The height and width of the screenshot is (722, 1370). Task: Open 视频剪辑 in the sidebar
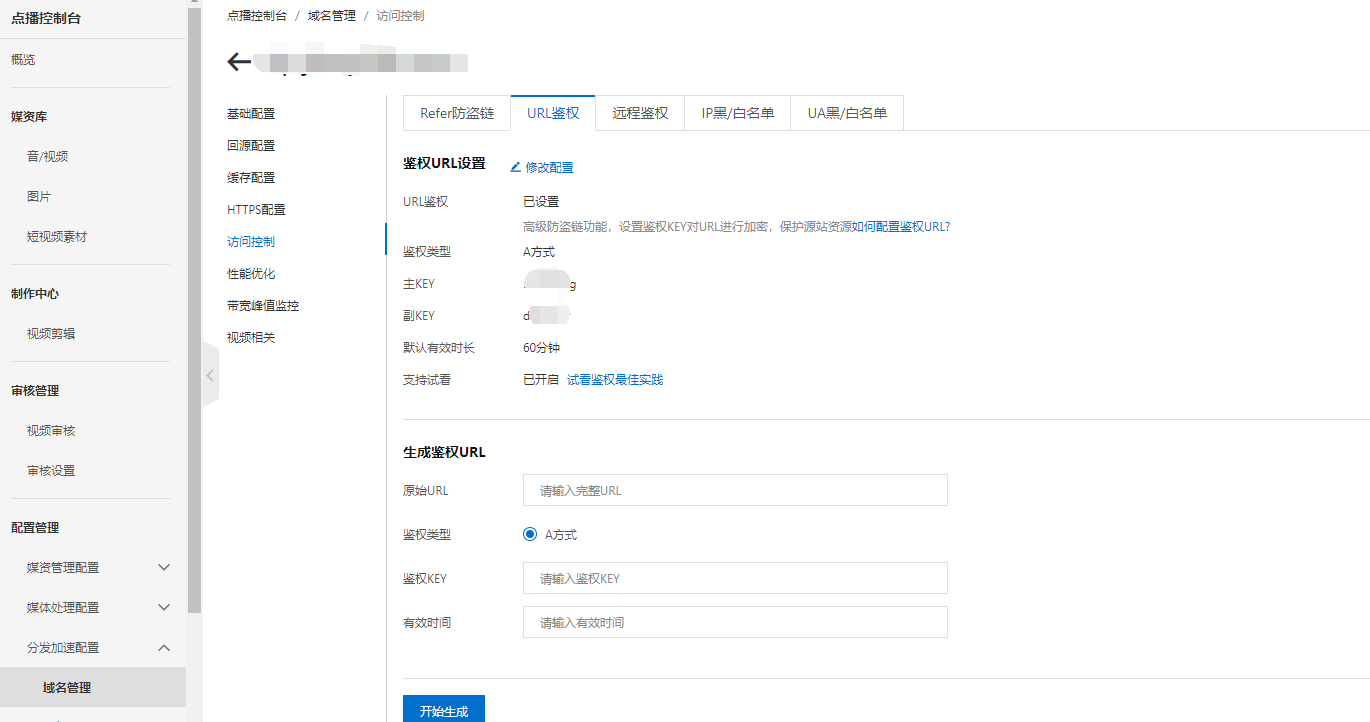click(51, 333)
